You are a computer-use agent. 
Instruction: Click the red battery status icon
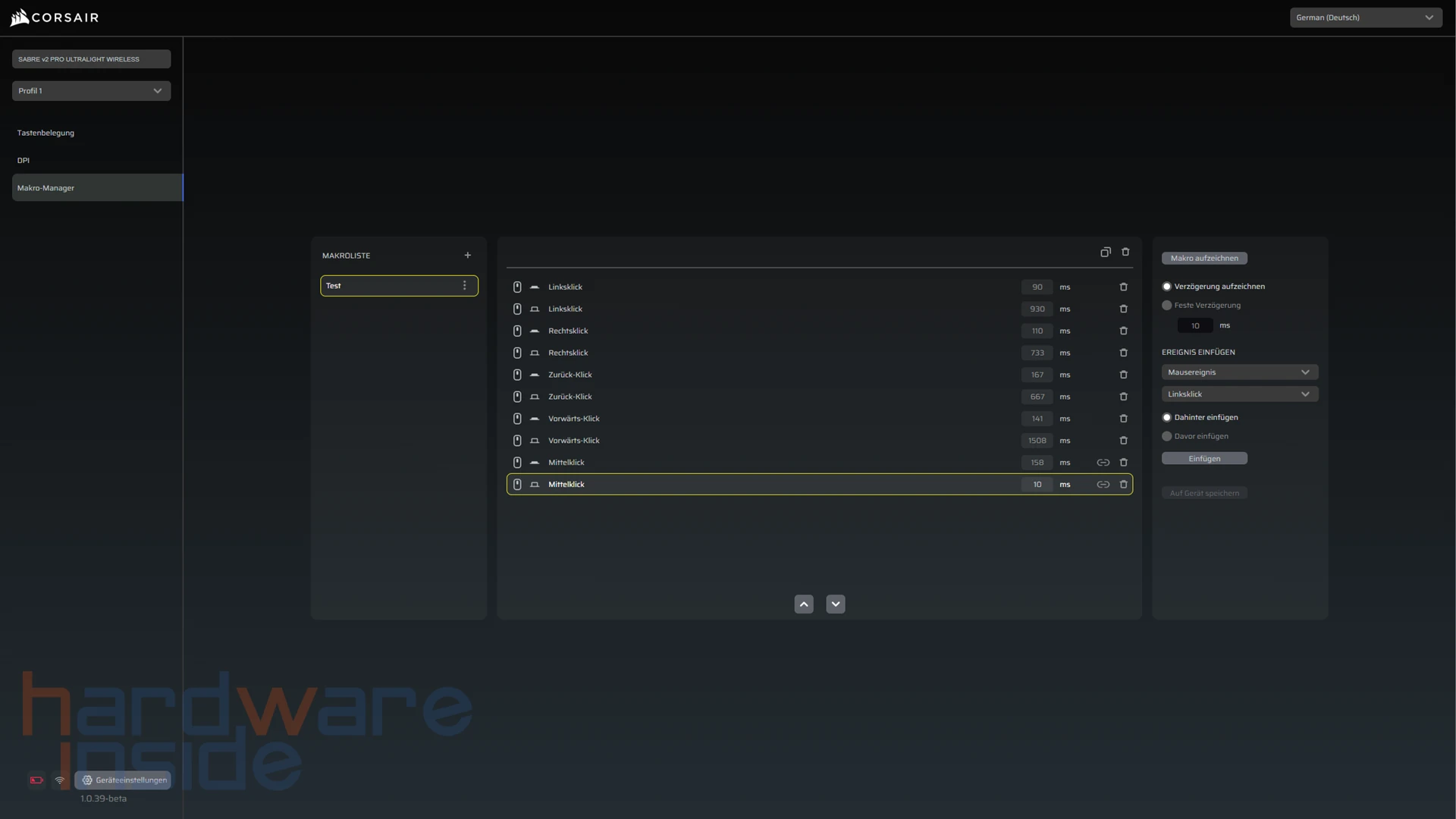36,780
